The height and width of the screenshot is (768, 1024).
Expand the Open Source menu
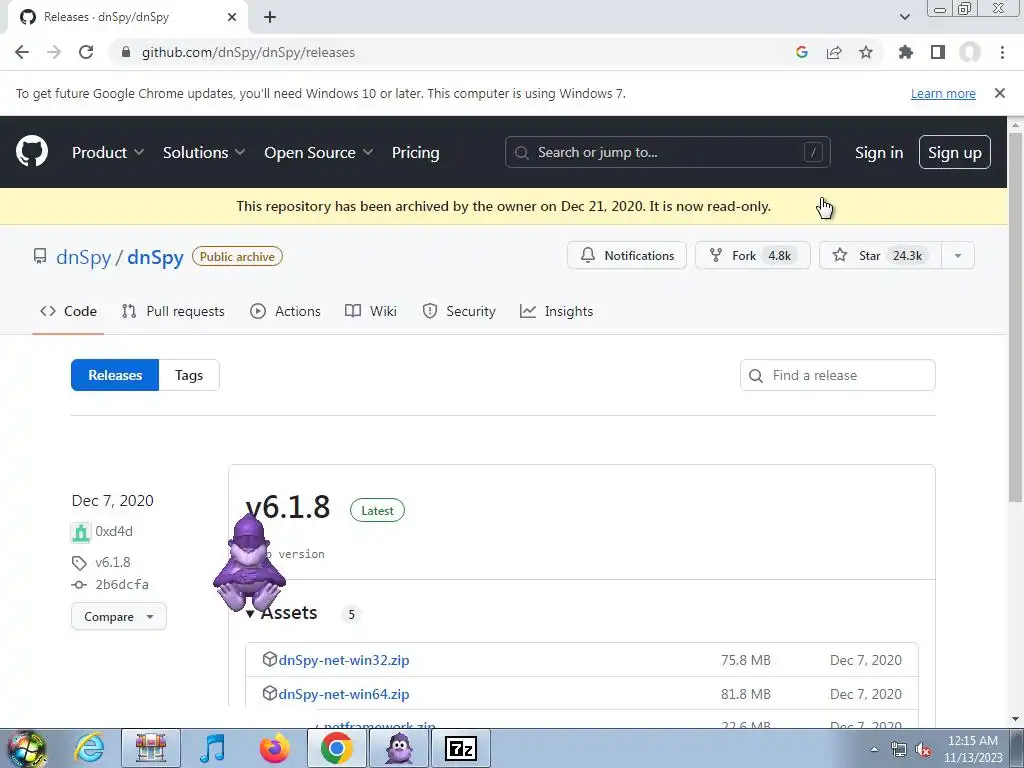coord(319,152)
